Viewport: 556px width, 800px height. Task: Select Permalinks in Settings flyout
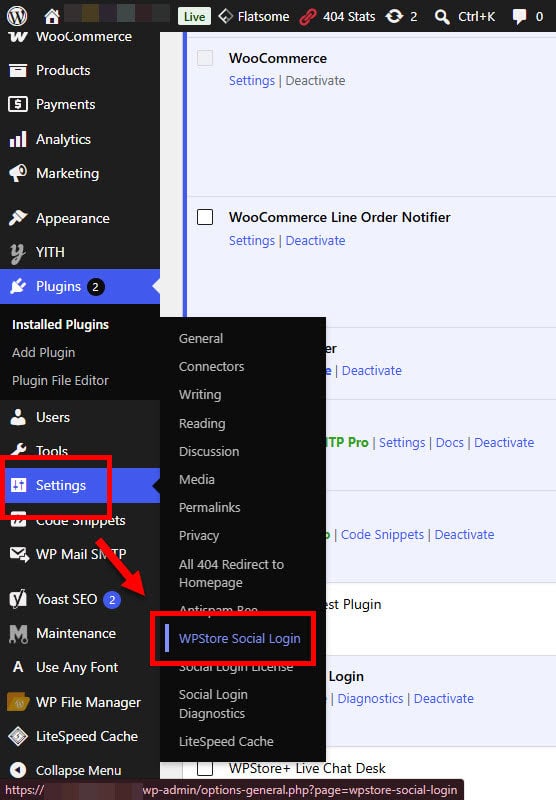pyautogui.click(x=210, y=507)
